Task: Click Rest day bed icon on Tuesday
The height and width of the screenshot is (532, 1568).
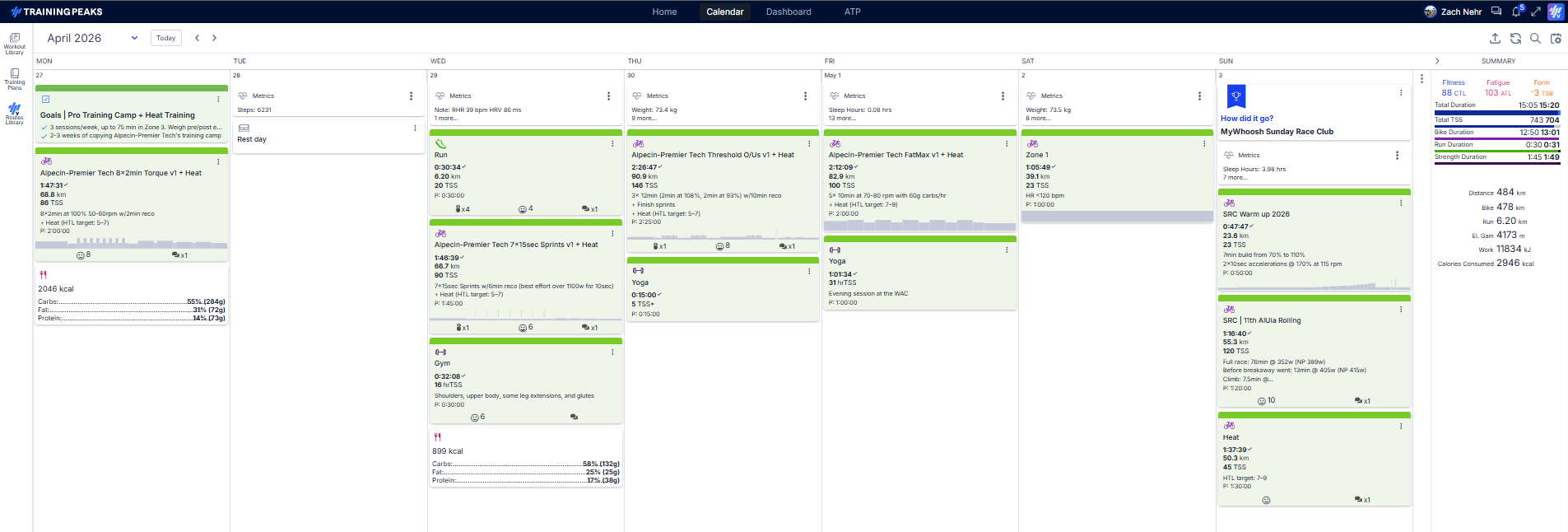Action: coord(244,128)
